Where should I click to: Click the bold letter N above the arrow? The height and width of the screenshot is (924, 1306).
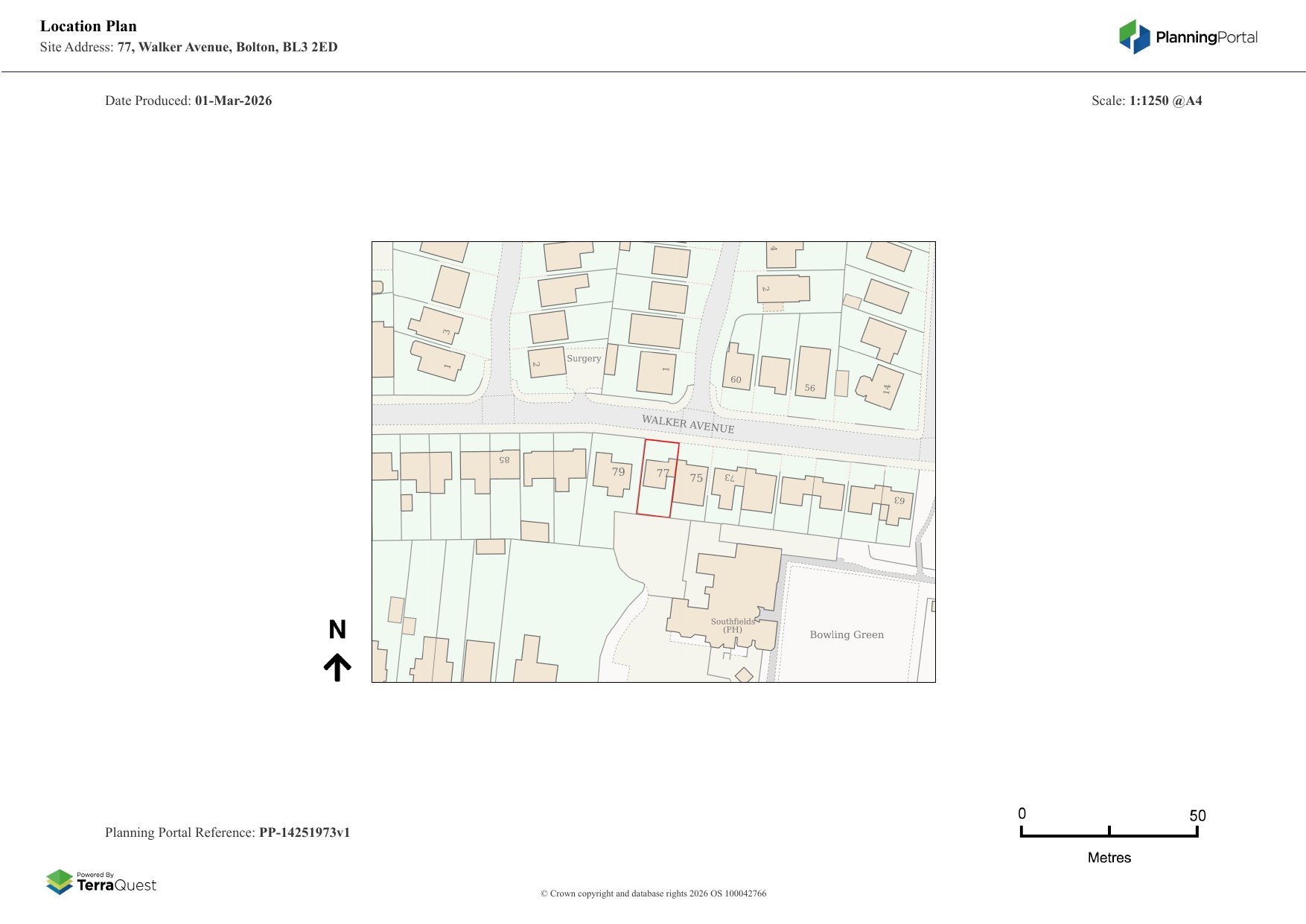pyautogui.click(x=337, y=630)
